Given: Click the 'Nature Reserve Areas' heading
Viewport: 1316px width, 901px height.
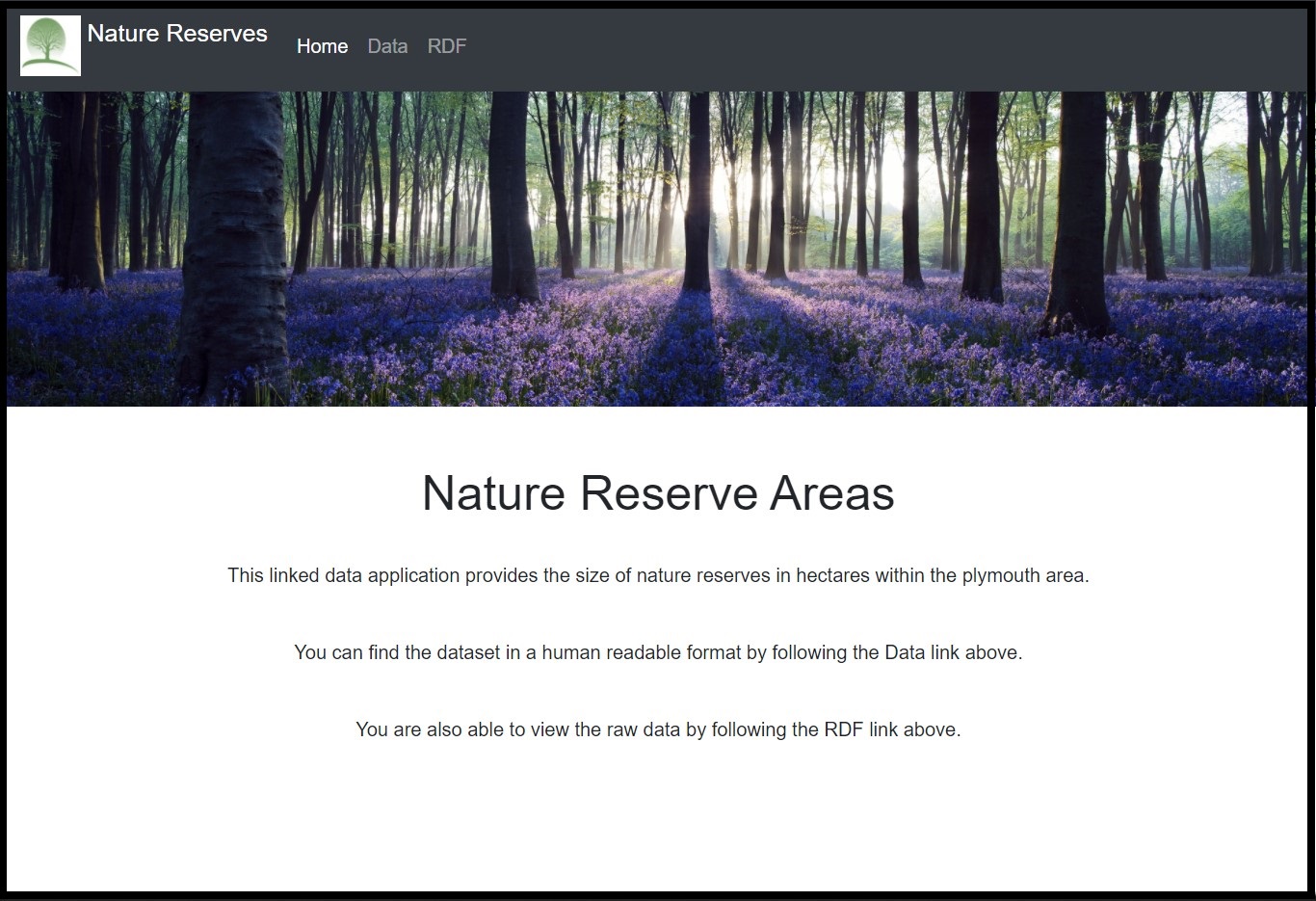Looking at the screenshot, I should (658, 493).
